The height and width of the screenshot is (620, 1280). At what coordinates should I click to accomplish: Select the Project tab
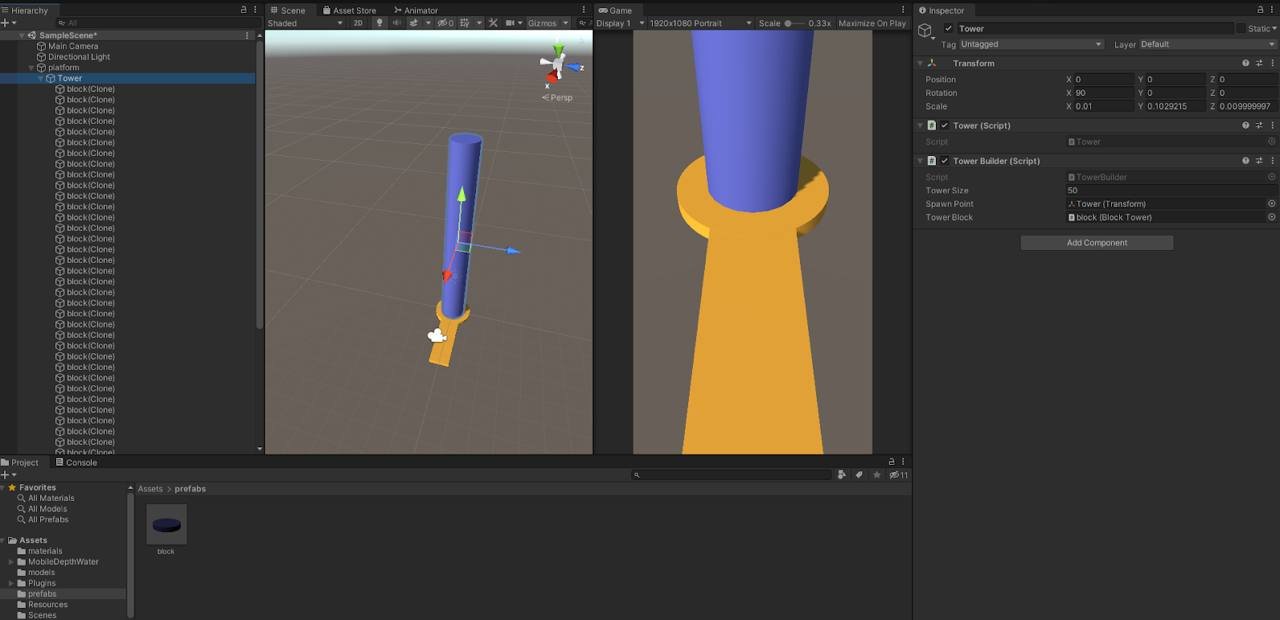coord(20,462)
